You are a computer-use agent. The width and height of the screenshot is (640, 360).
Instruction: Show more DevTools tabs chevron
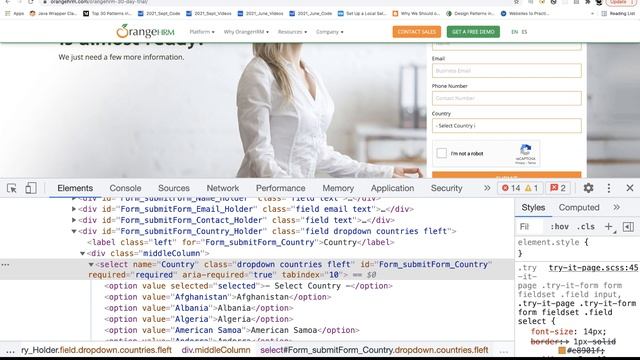point(487,188)
